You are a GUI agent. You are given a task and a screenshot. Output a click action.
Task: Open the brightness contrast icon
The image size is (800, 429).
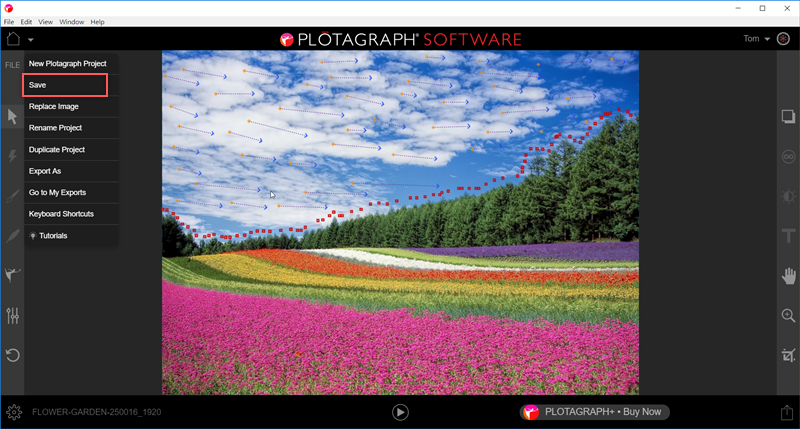click(x=788, y=196)
